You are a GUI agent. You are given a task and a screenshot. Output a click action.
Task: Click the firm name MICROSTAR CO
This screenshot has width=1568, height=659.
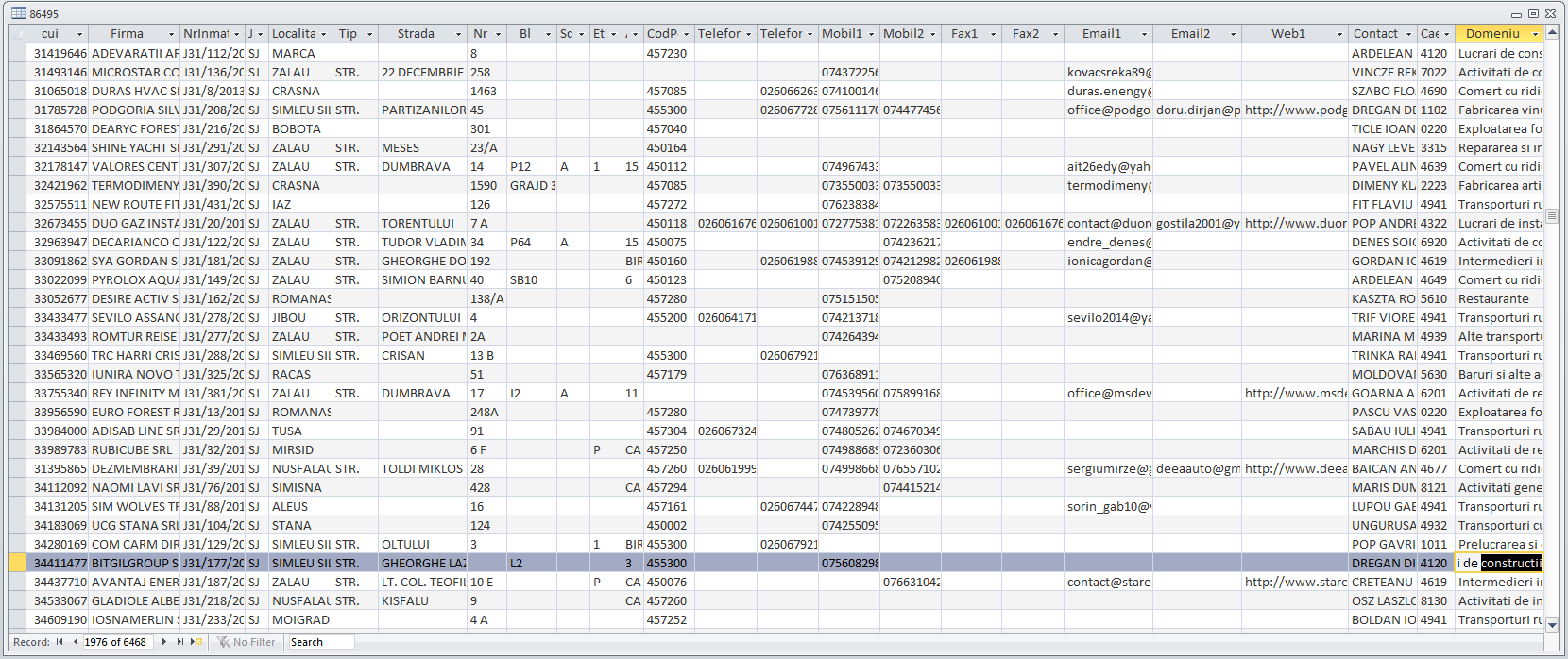135,73
